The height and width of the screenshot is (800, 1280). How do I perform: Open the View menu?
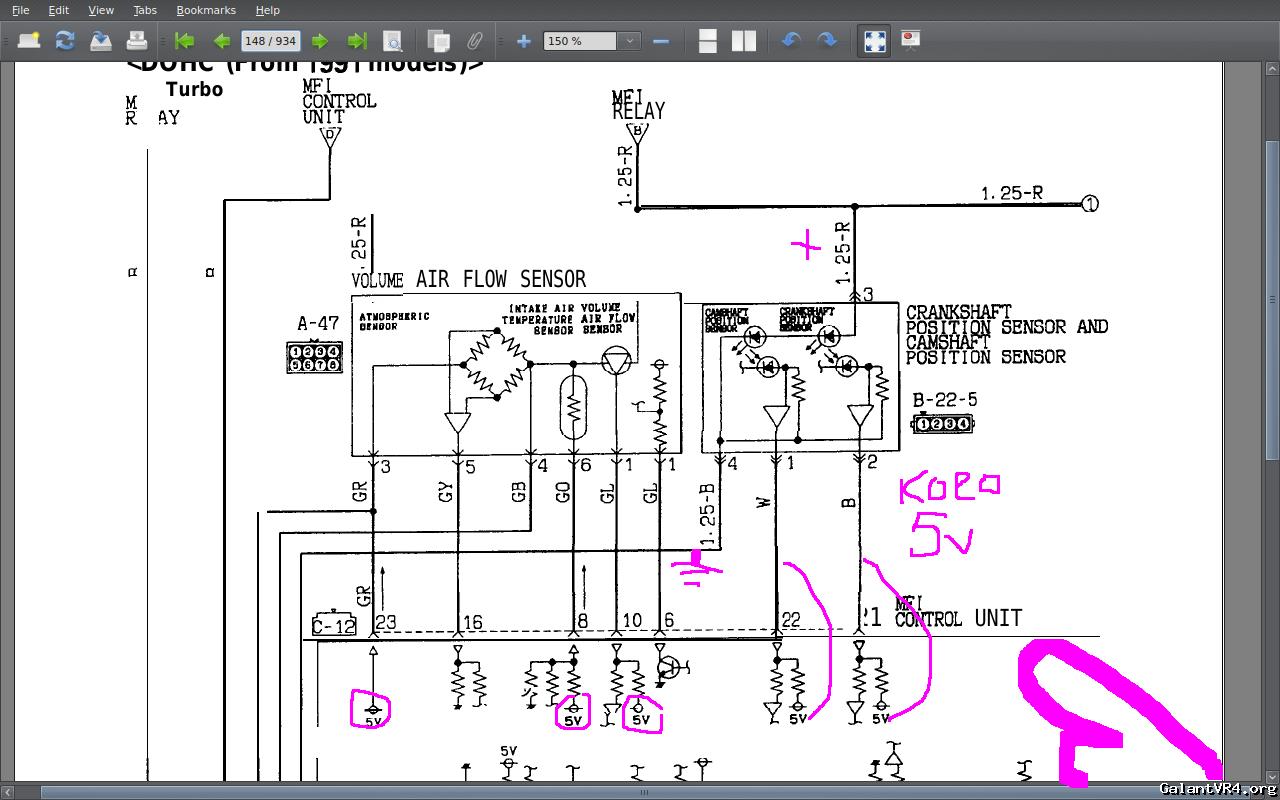(101, 10)
